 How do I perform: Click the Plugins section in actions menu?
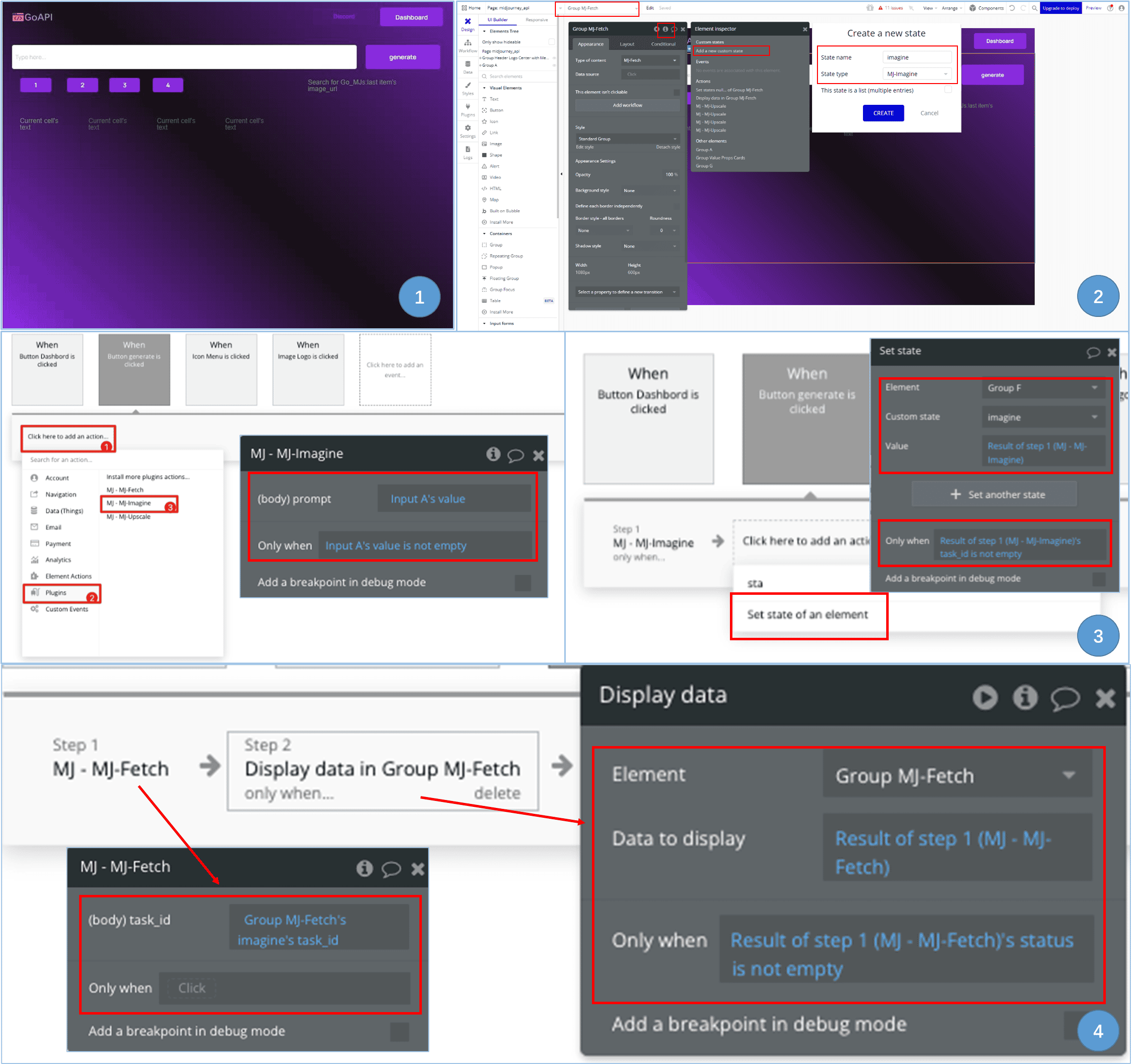57,592
